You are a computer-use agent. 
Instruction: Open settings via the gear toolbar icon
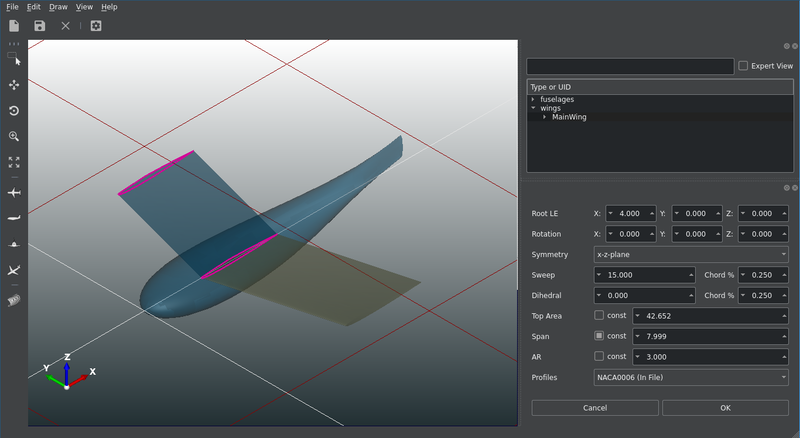click(96, 26)
